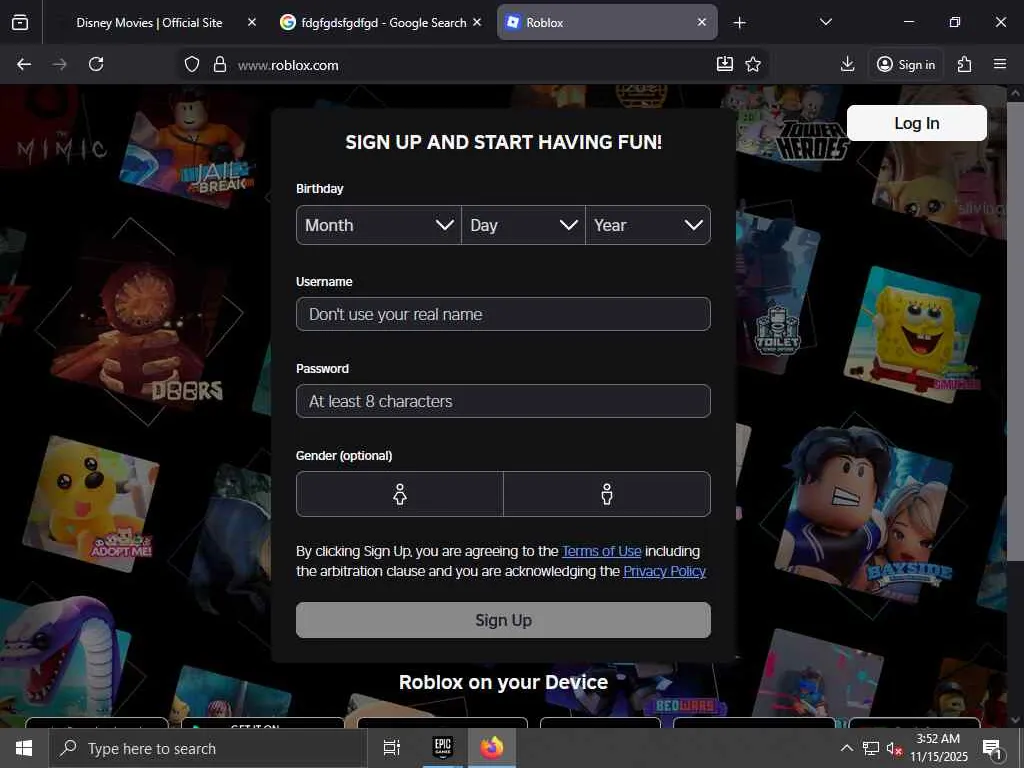Focus the Password input field
This screenshot has width=1024, height=768.
click(504, 401)
